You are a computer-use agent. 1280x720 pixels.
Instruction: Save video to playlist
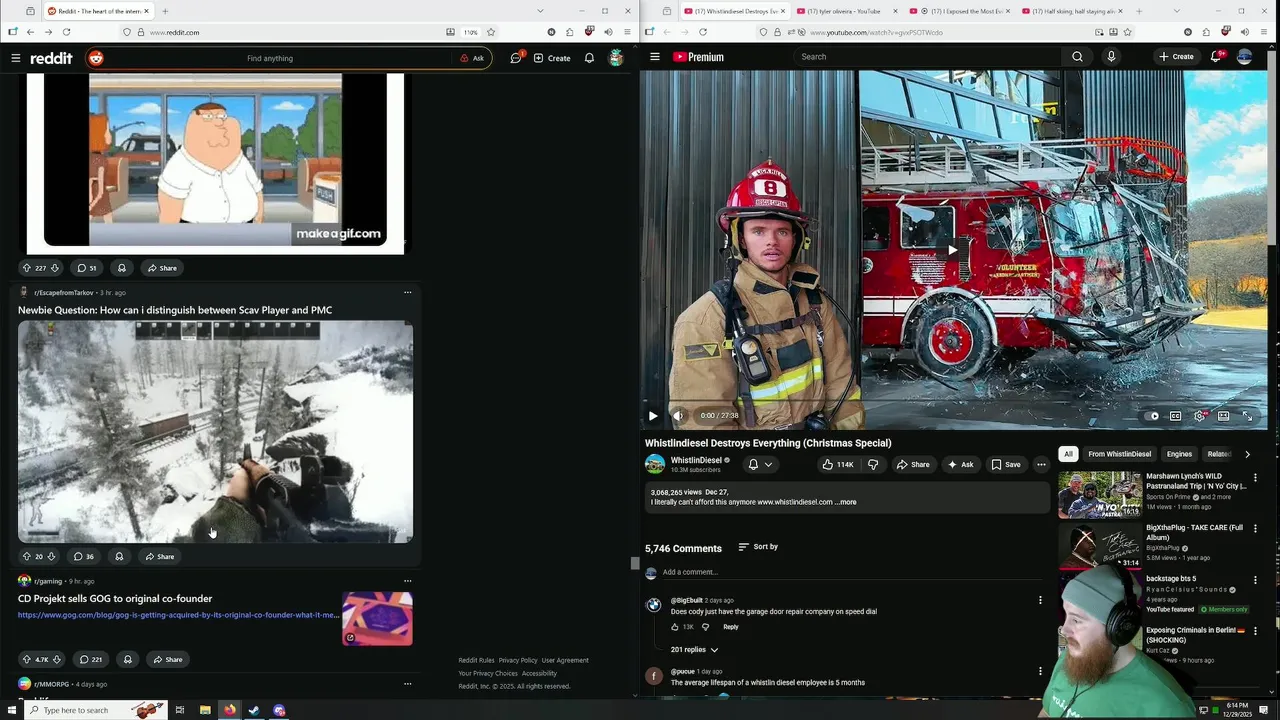click(1006, 464)
